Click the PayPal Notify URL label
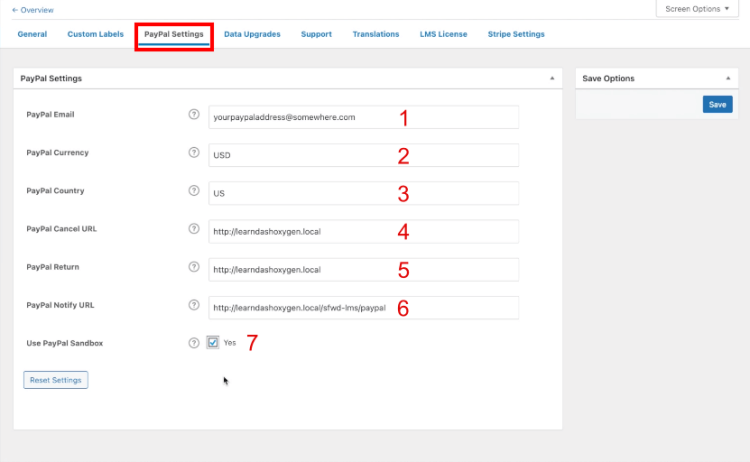 60,305
